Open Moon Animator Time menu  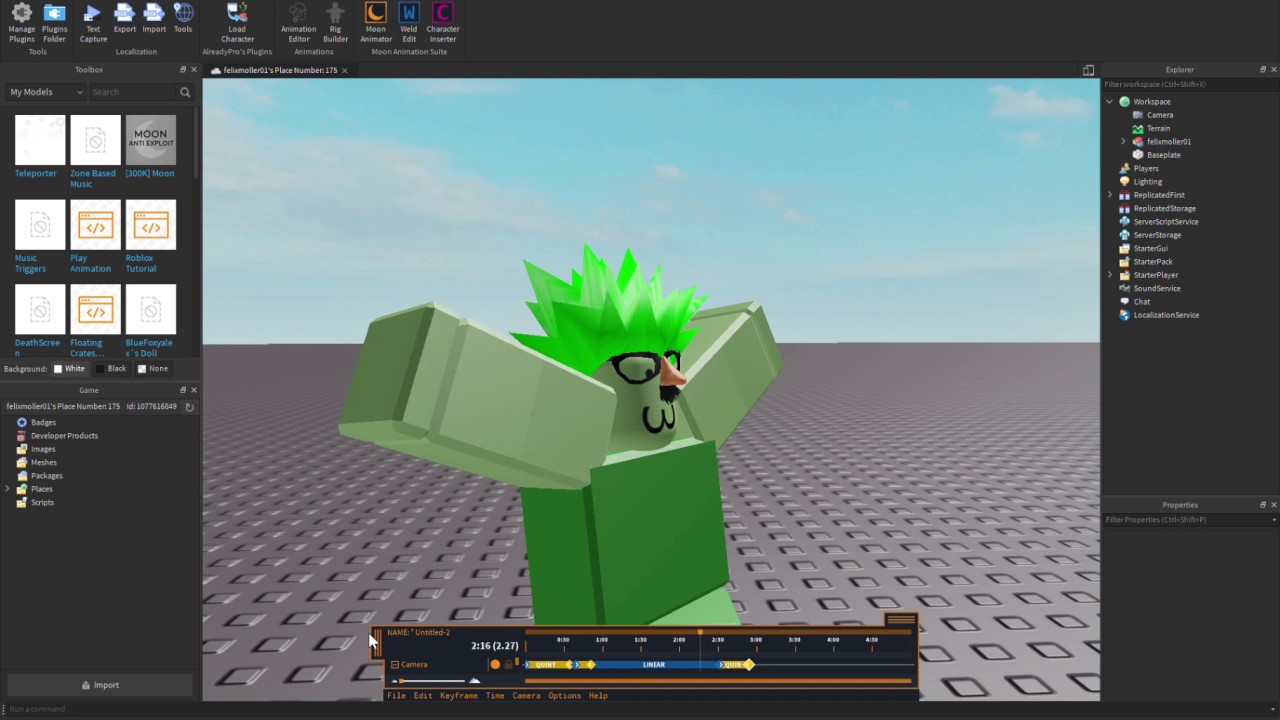(495, 696)
